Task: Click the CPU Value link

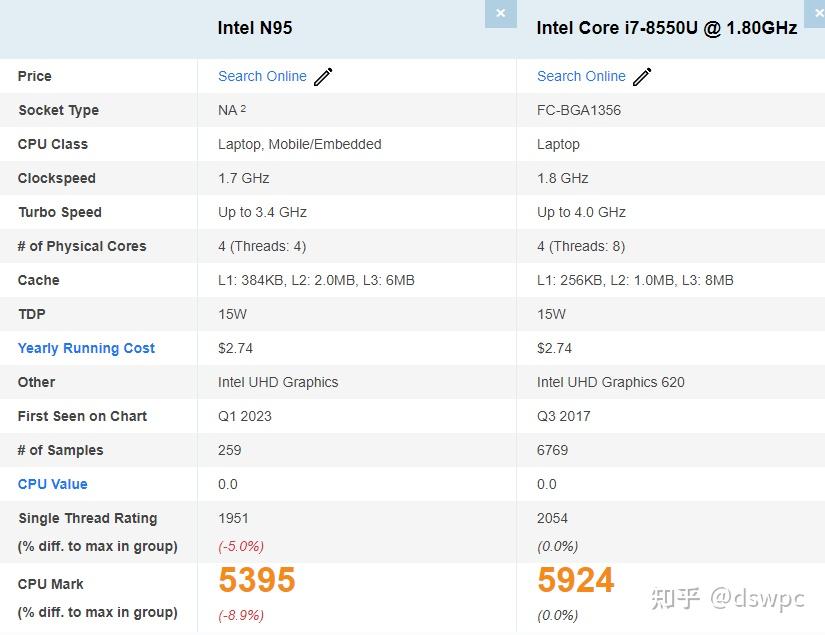Action: 52,484
